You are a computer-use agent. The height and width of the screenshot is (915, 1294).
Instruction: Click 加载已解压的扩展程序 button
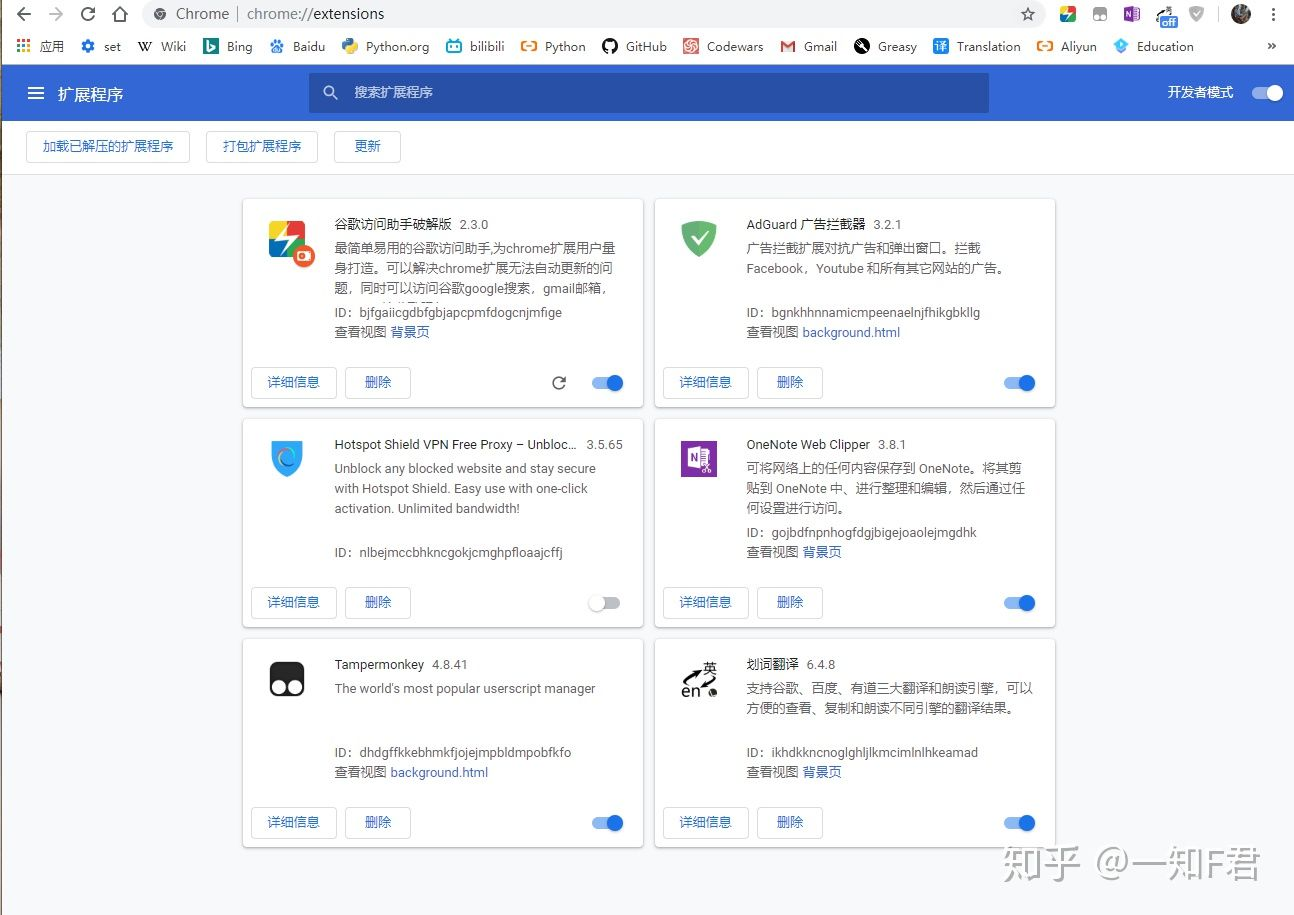click(108, 146)
